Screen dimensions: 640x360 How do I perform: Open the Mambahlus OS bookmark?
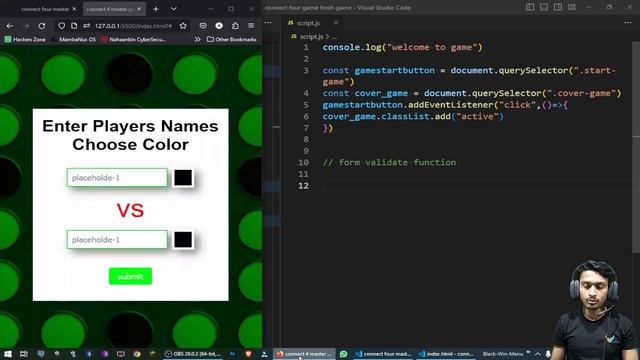73,39
